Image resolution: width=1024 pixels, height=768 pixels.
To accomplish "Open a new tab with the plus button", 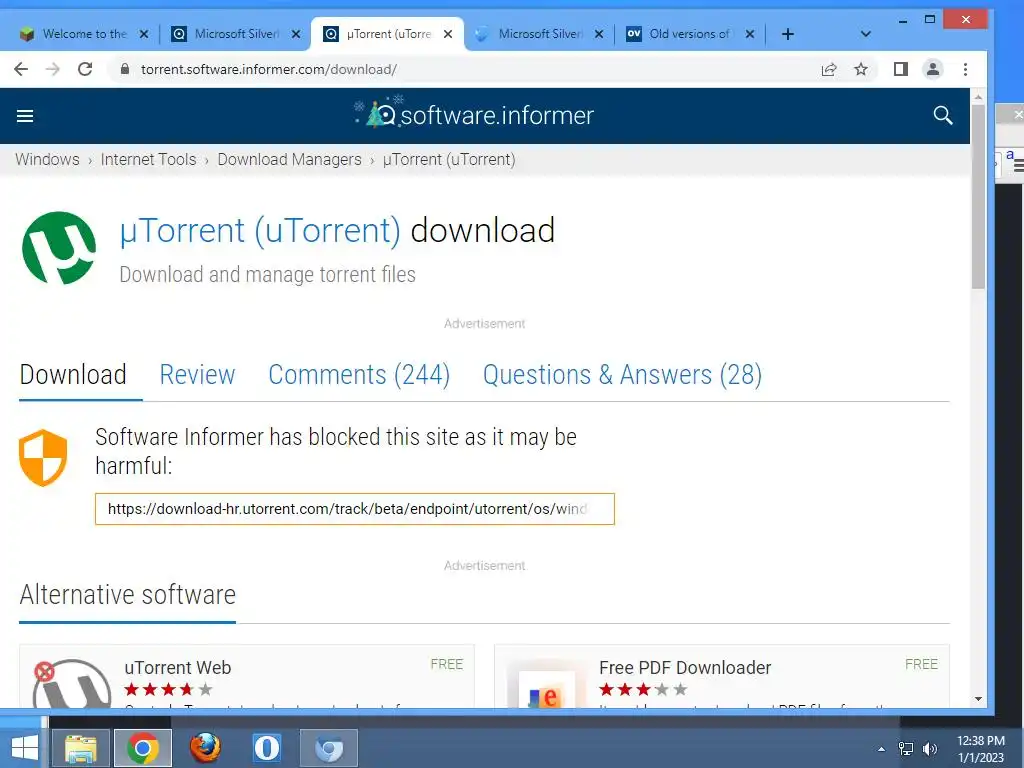I will (x=788, y=34).
